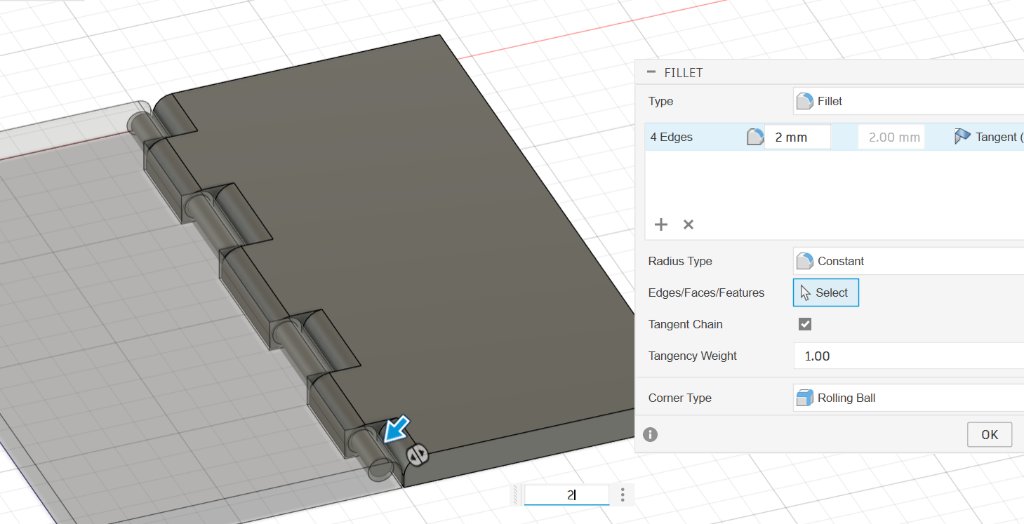Viewport: 1024px width, 524px height.
Task: Click the Select button for Edges/Faces/Features
Action: [825, 293]
